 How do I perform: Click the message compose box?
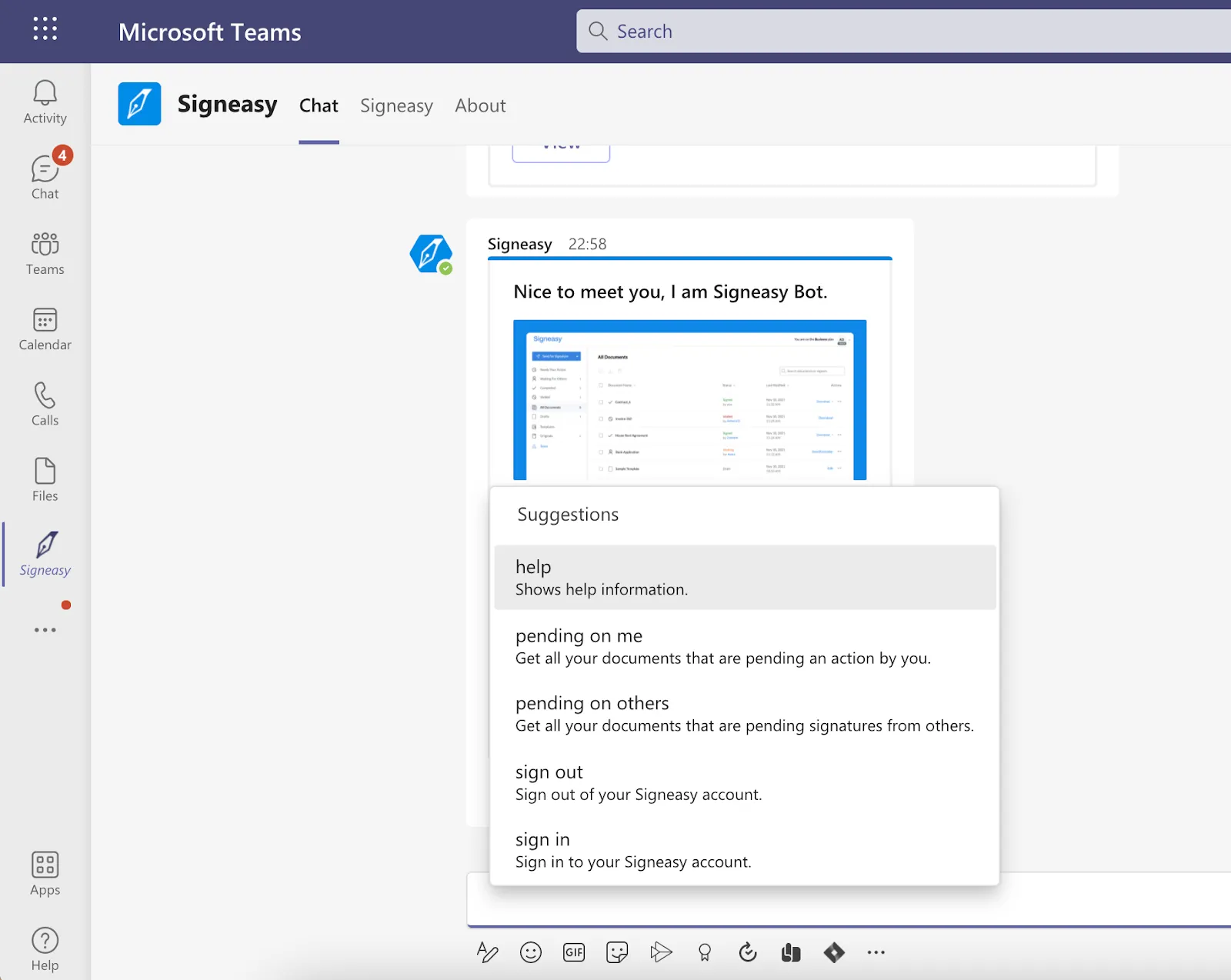[x=849, y=905]
